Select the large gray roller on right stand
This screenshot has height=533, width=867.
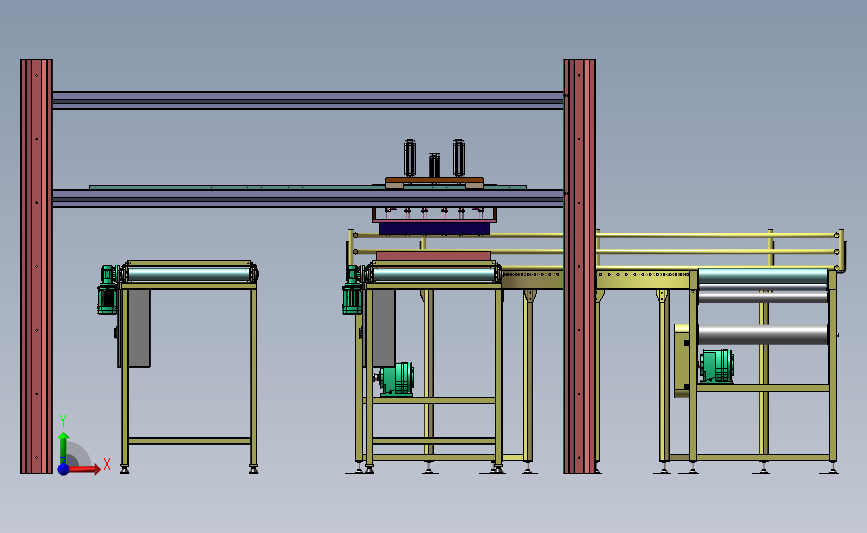763,335
